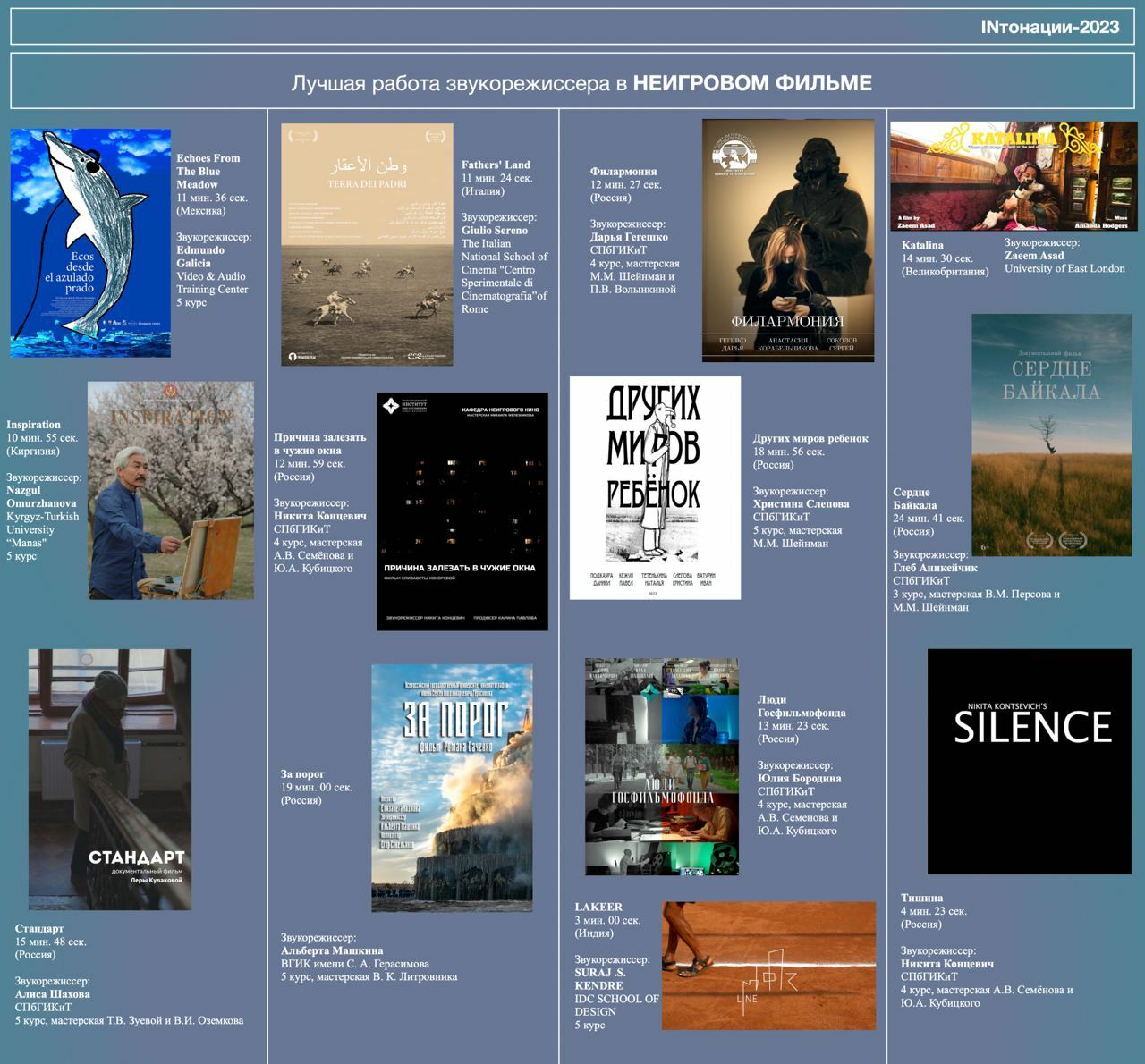Image resolution: width=1145 pixels, height=1064 pixels.
Task: Open the Fathers' Land Terra Dei Padri poster
Action: tap(367, 244)
